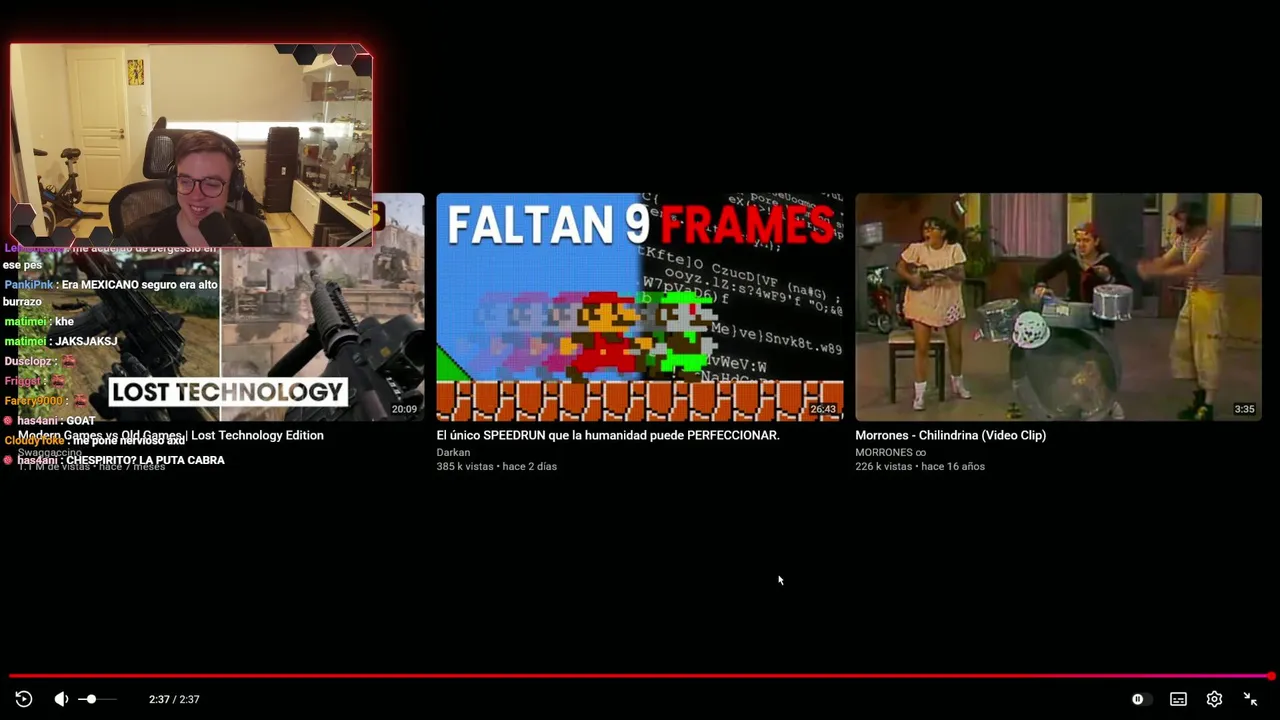Open the settings gear menu
This screenshot has width=1280, height=720.
pyautogui.click(x=1214, y=699)
